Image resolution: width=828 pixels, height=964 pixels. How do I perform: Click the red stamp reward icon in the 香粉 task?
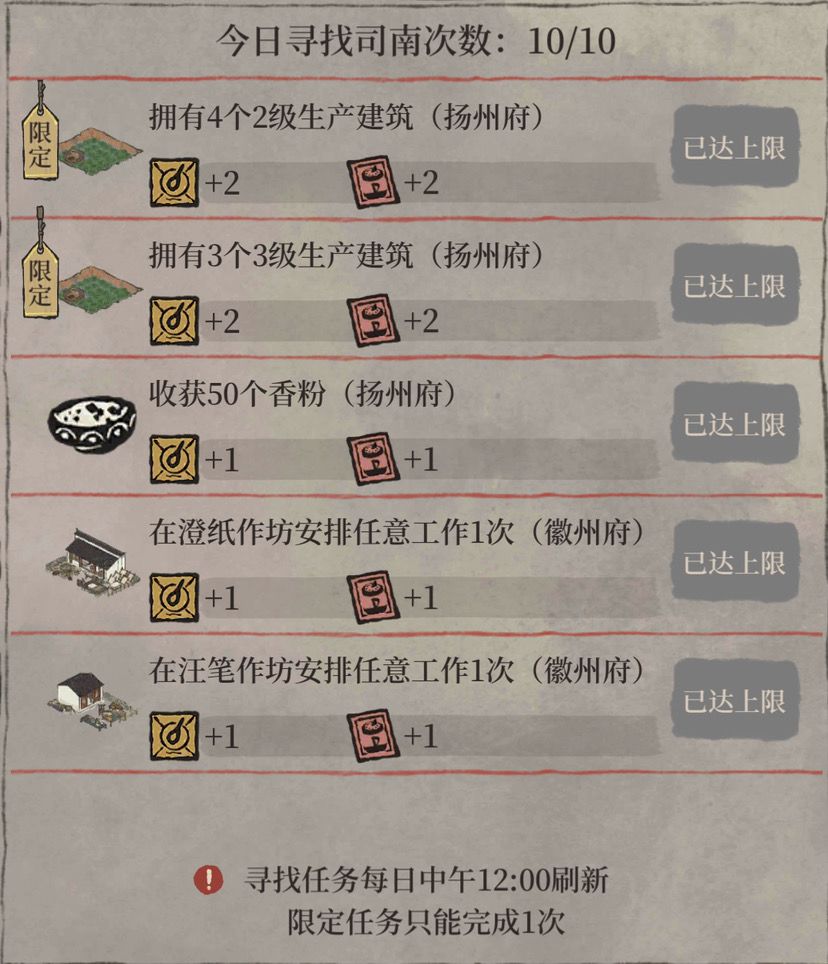pyautogui.click(x=373, y=459)
